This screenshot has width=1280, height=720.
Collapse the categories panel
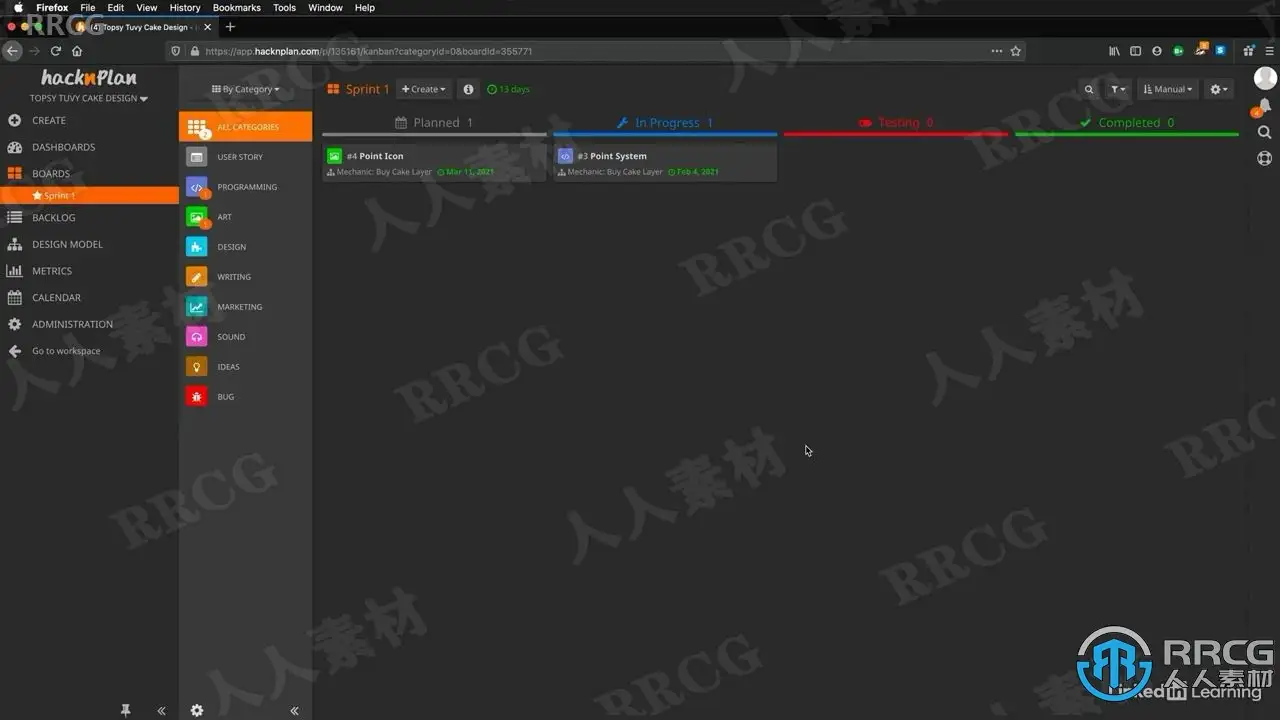(x=294, y=710)
